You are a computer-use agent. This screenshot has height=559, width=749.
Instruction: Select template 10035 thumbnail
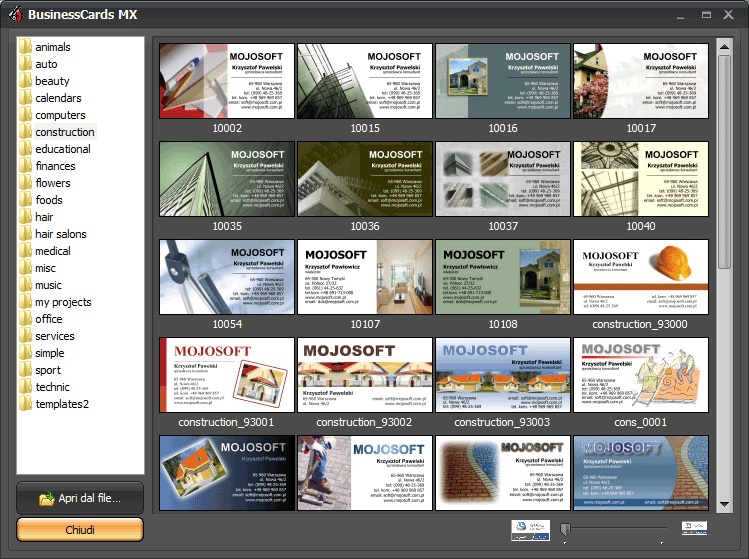(x=227, y=179)
